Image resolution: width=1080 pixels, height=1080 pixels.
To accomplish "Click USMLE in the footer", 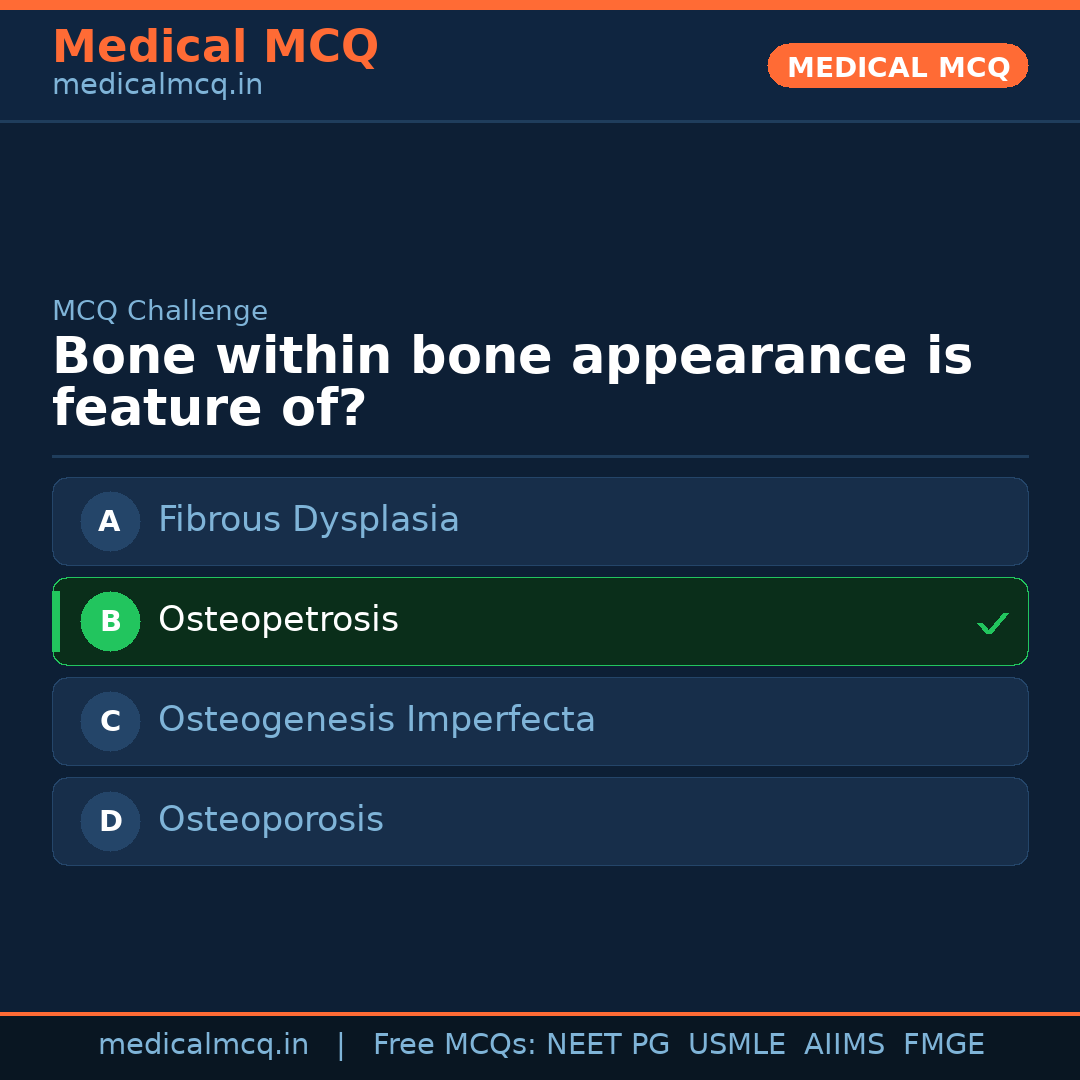I will click(x=736, y=1045).
